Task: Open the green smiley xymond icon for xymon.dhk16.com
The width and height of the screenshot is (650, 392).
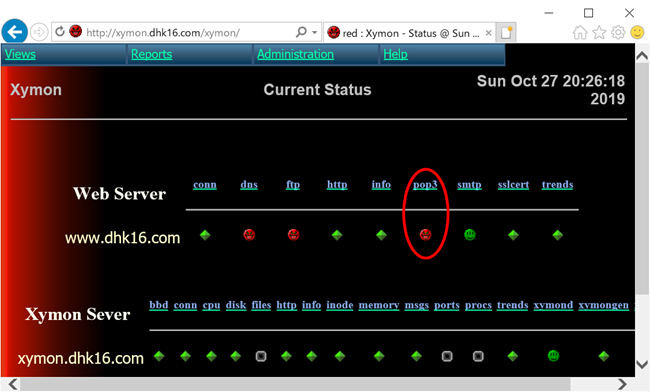Action: pos(553,356)
